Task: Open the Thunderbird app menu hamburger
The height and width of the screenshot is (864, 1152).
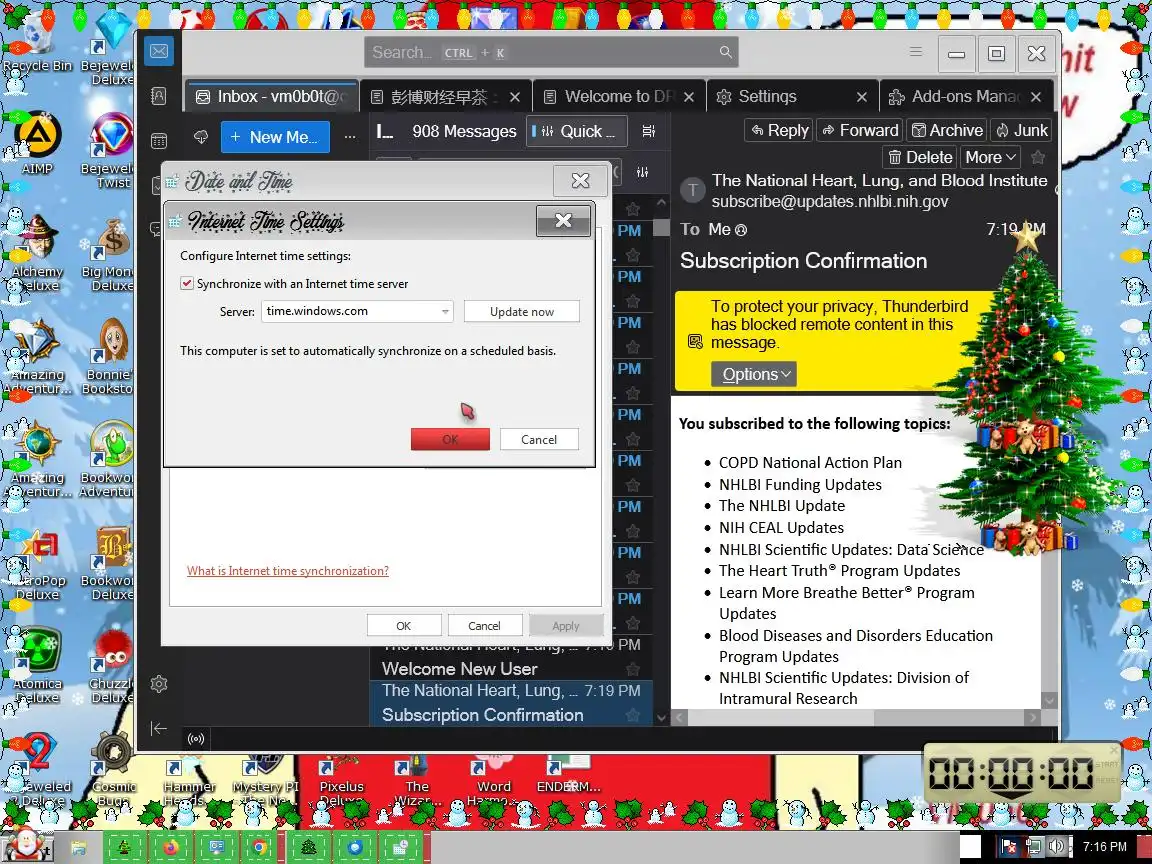Action: tap(915, 51)
